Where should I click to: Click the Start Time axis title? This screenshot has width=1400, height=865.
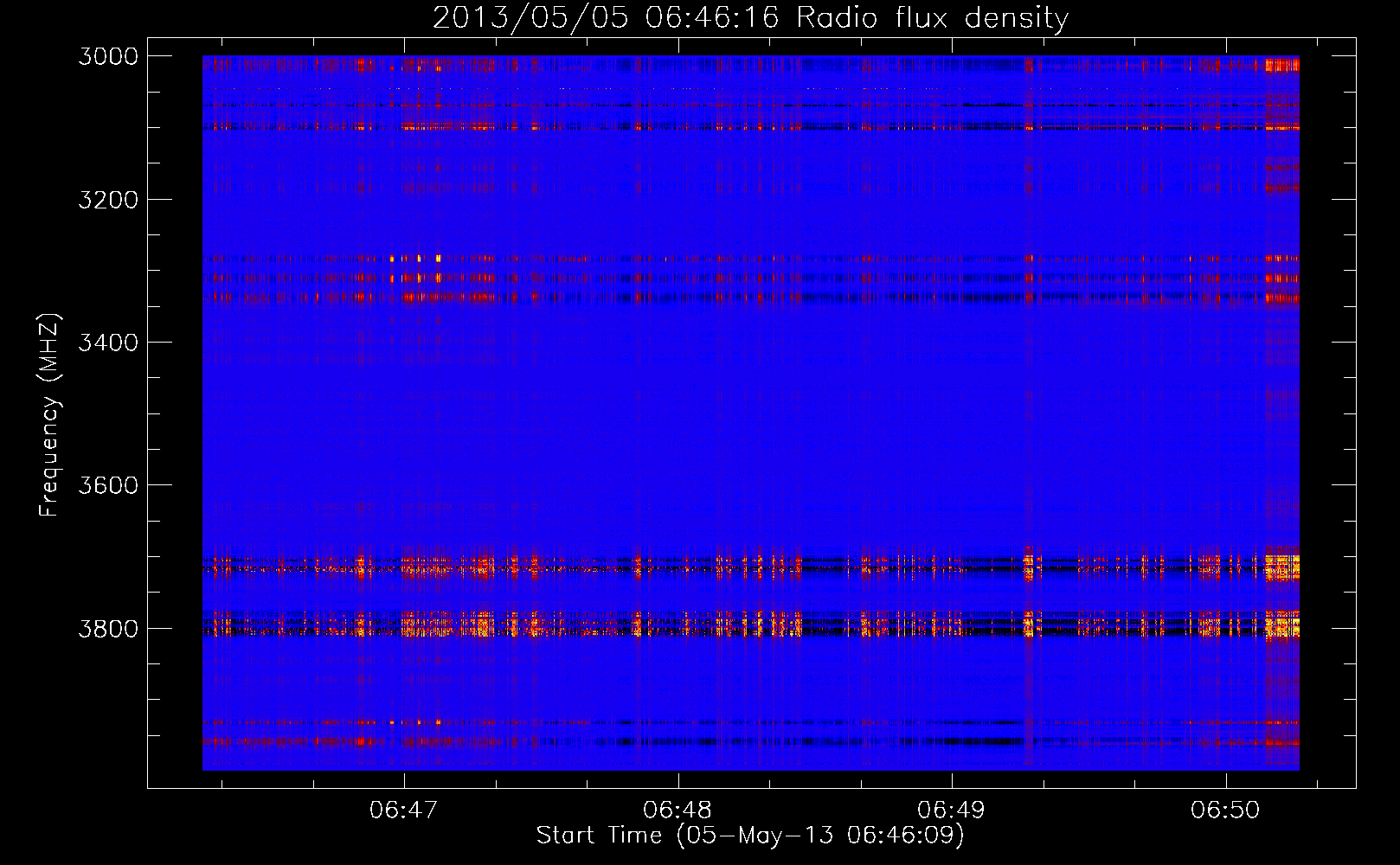750,836
